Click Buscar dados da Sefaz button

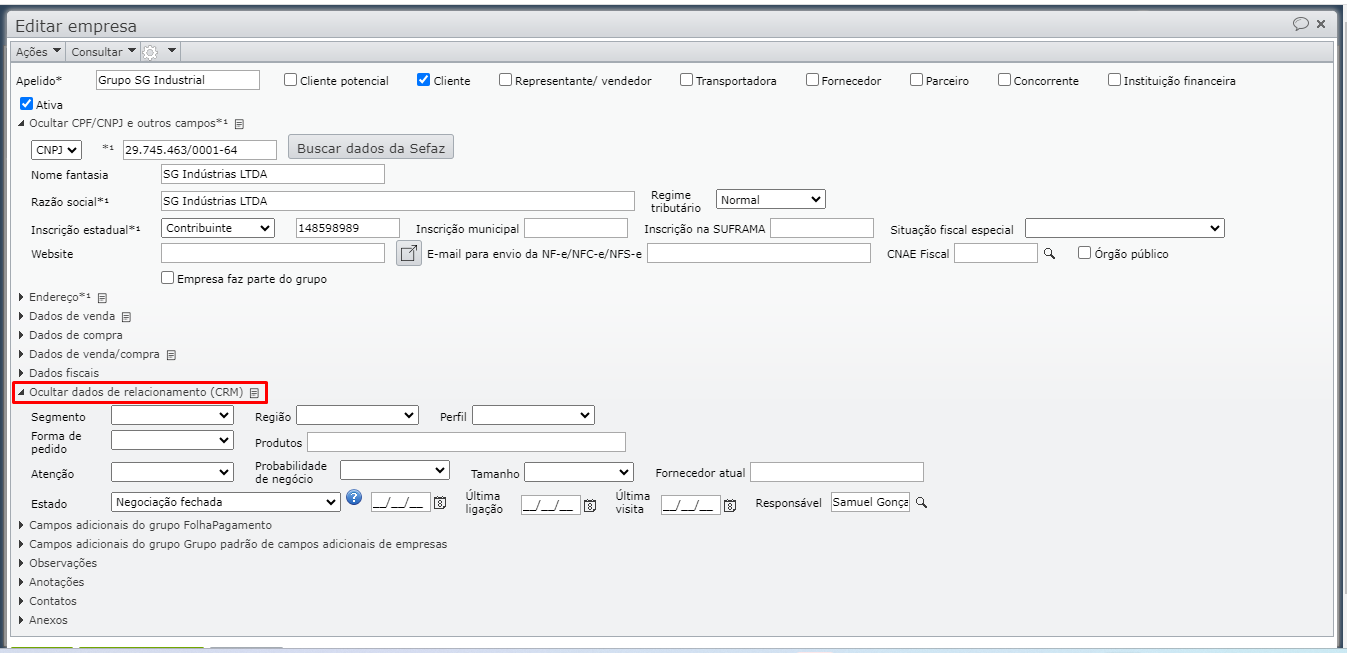(x=371, y=148)
